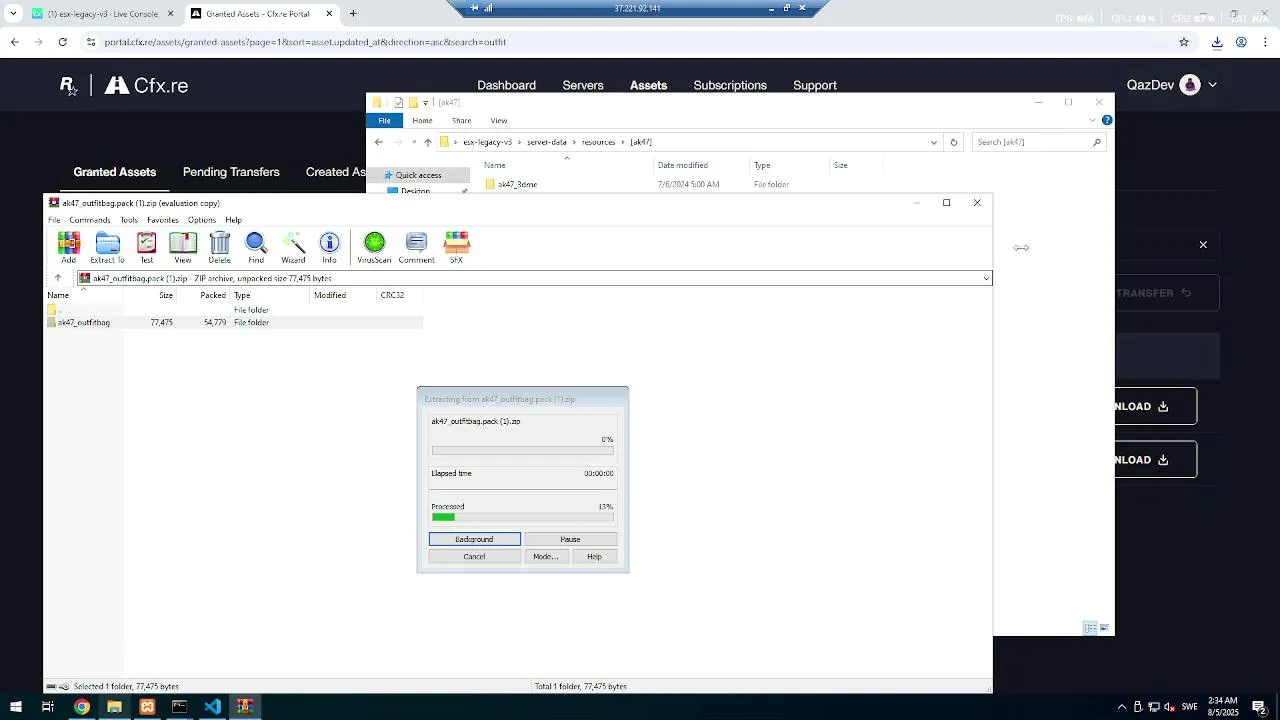Expand the WinRAR path dropdown
Screen dimensions: 1280x720
(x=986, y=278)
